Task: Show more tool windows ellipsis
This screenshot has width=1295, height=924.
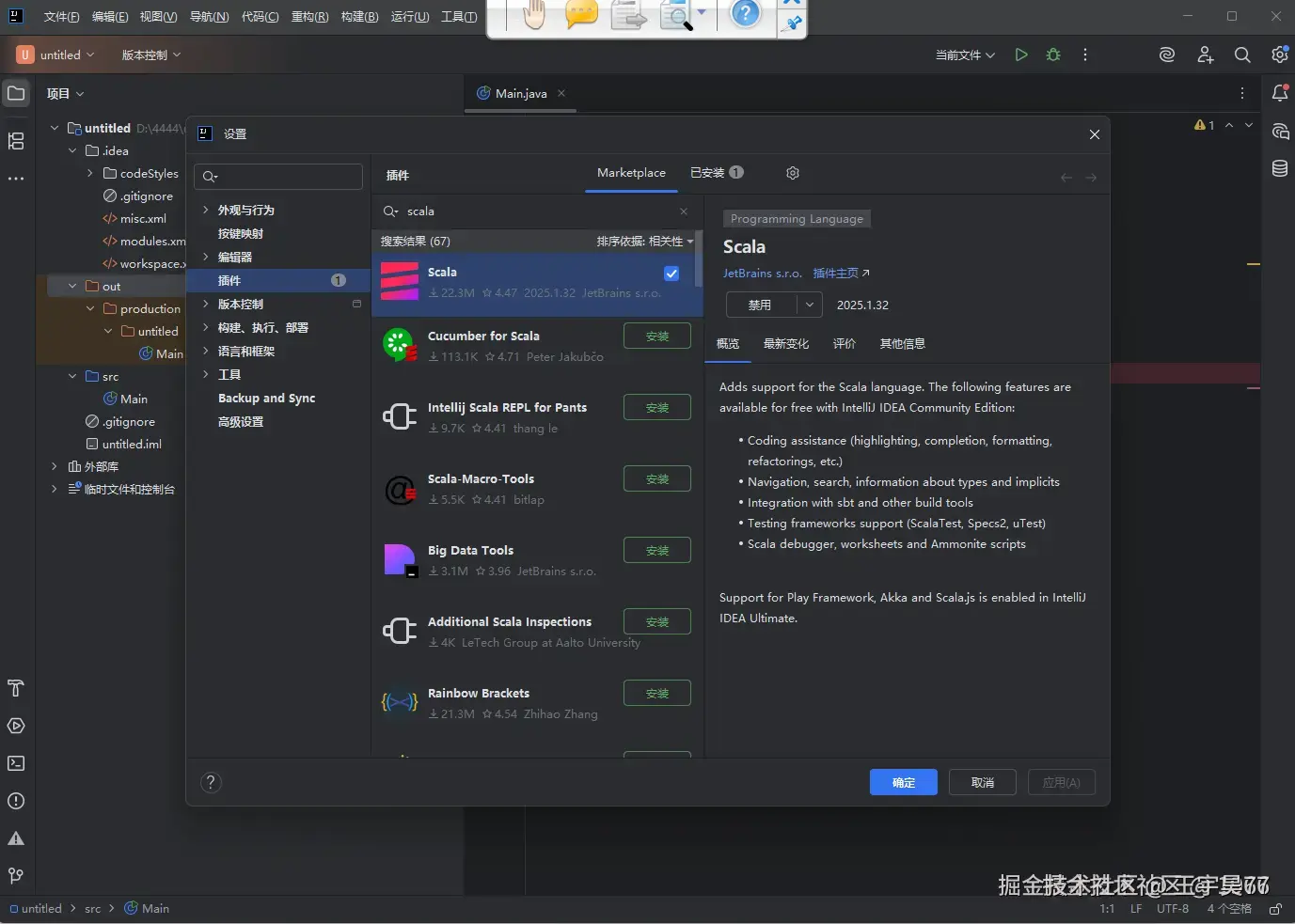Action: 16,179
